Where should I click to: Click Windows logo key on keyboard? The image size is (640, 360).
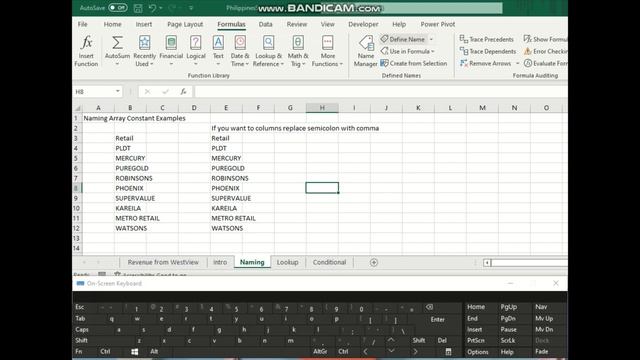[x=134, y=351]
